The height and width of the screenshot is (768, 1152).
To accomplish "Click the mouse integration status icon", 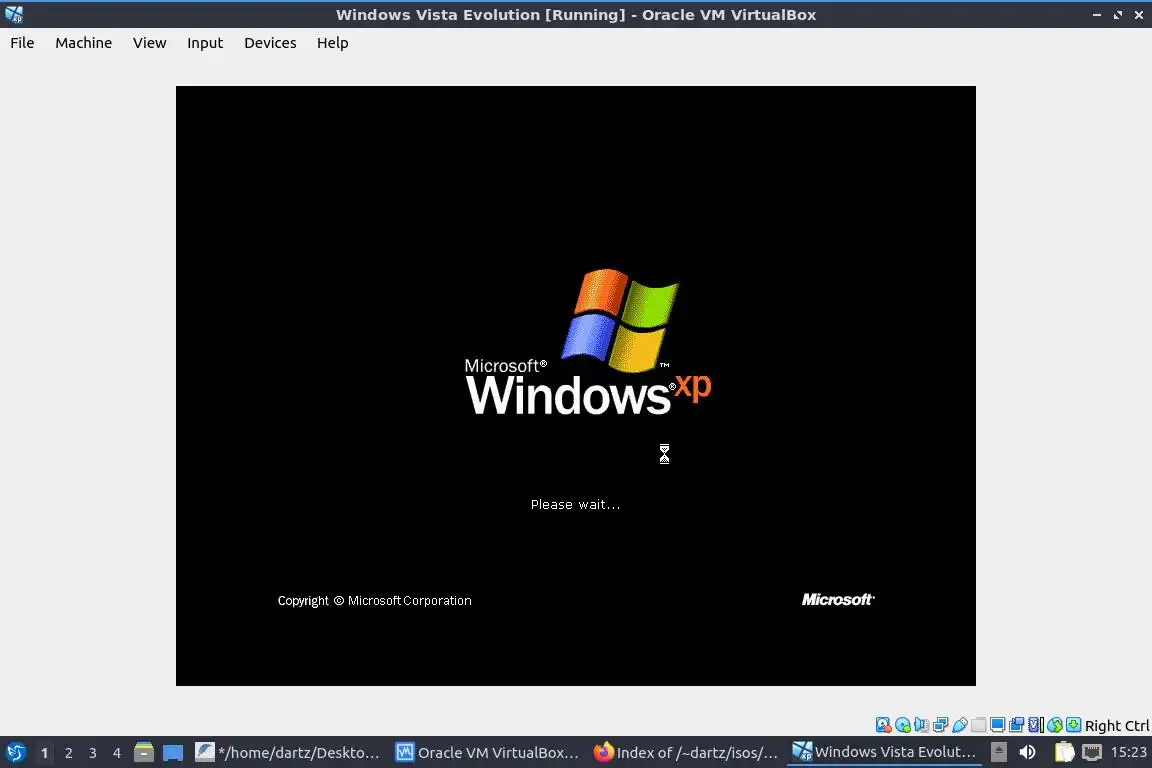I will (1055, 725).
